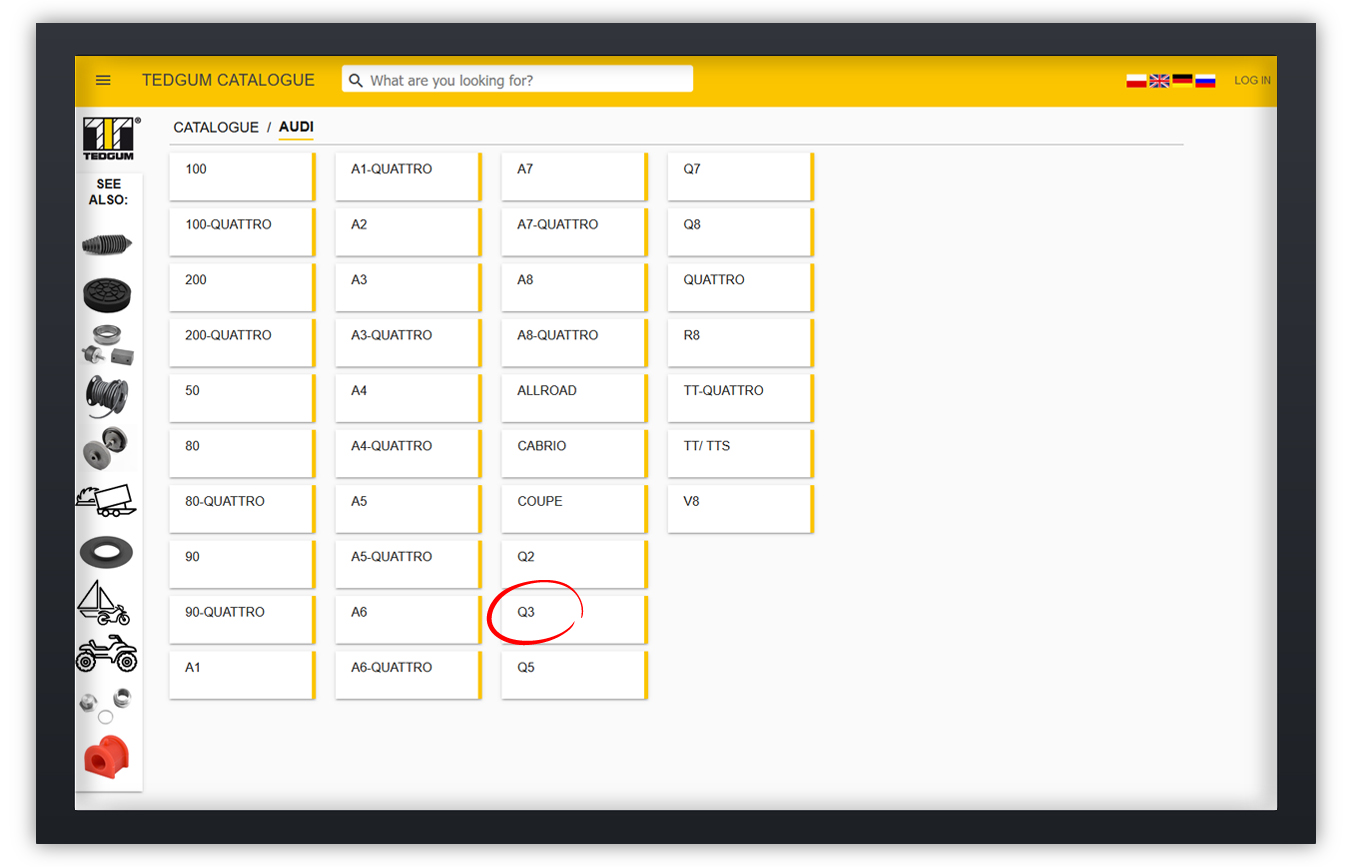Open the rubber bellows boot category
The width and height of the screenshot is (1352, 867).
click(107, 244)
